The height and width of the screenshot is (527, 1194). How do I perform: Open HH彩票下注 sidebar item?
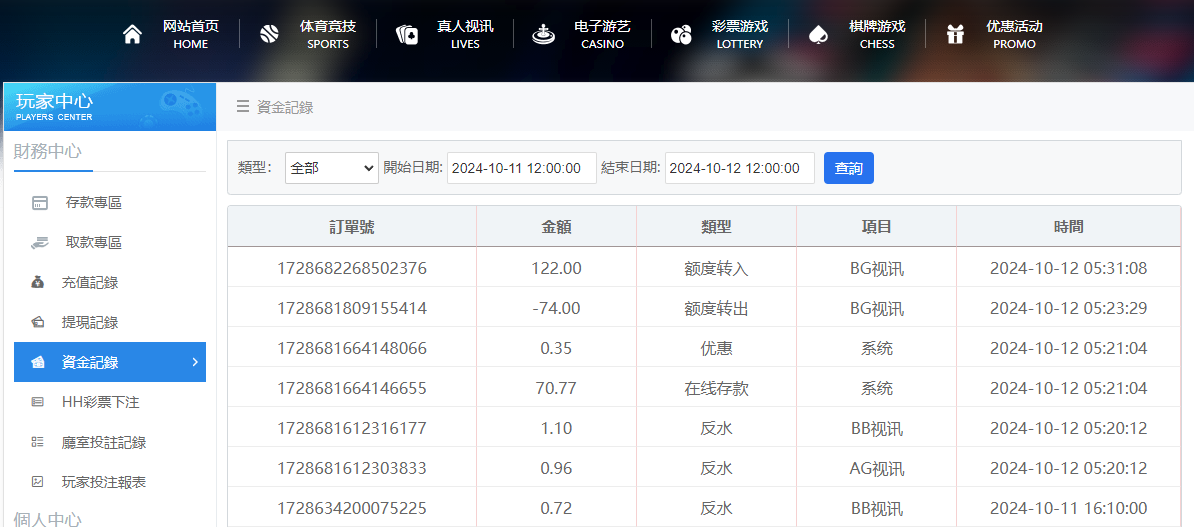(100, 402)
